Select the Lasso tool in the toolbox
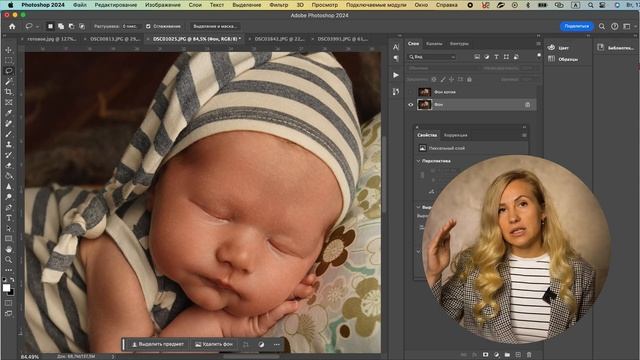The height and width of the screenshot is (360, 640). [x=9, y=71]
